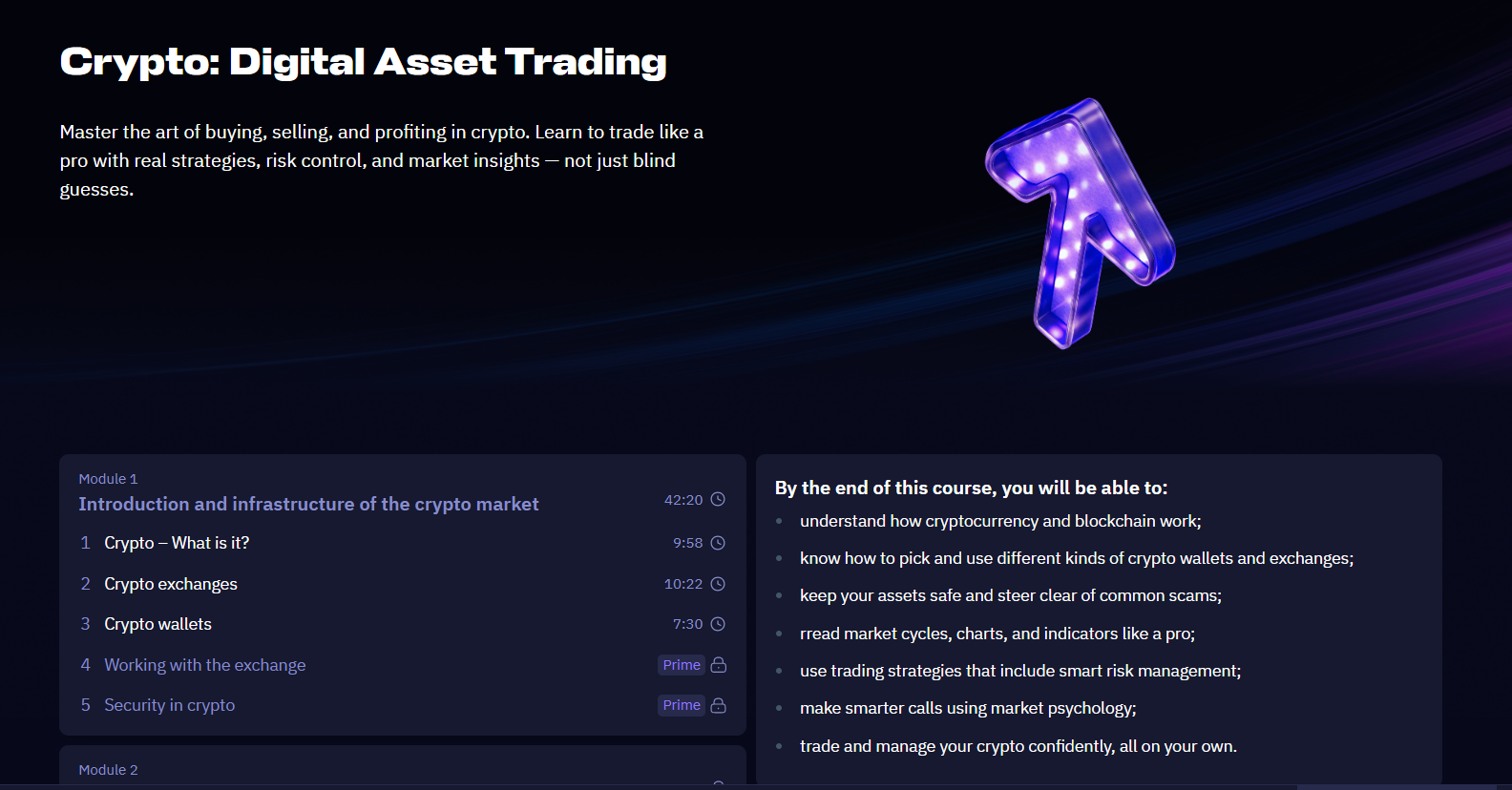The image size is (1512, 790).
Task: Open locked lesson Security in crypto
Action: click(170, 705)
